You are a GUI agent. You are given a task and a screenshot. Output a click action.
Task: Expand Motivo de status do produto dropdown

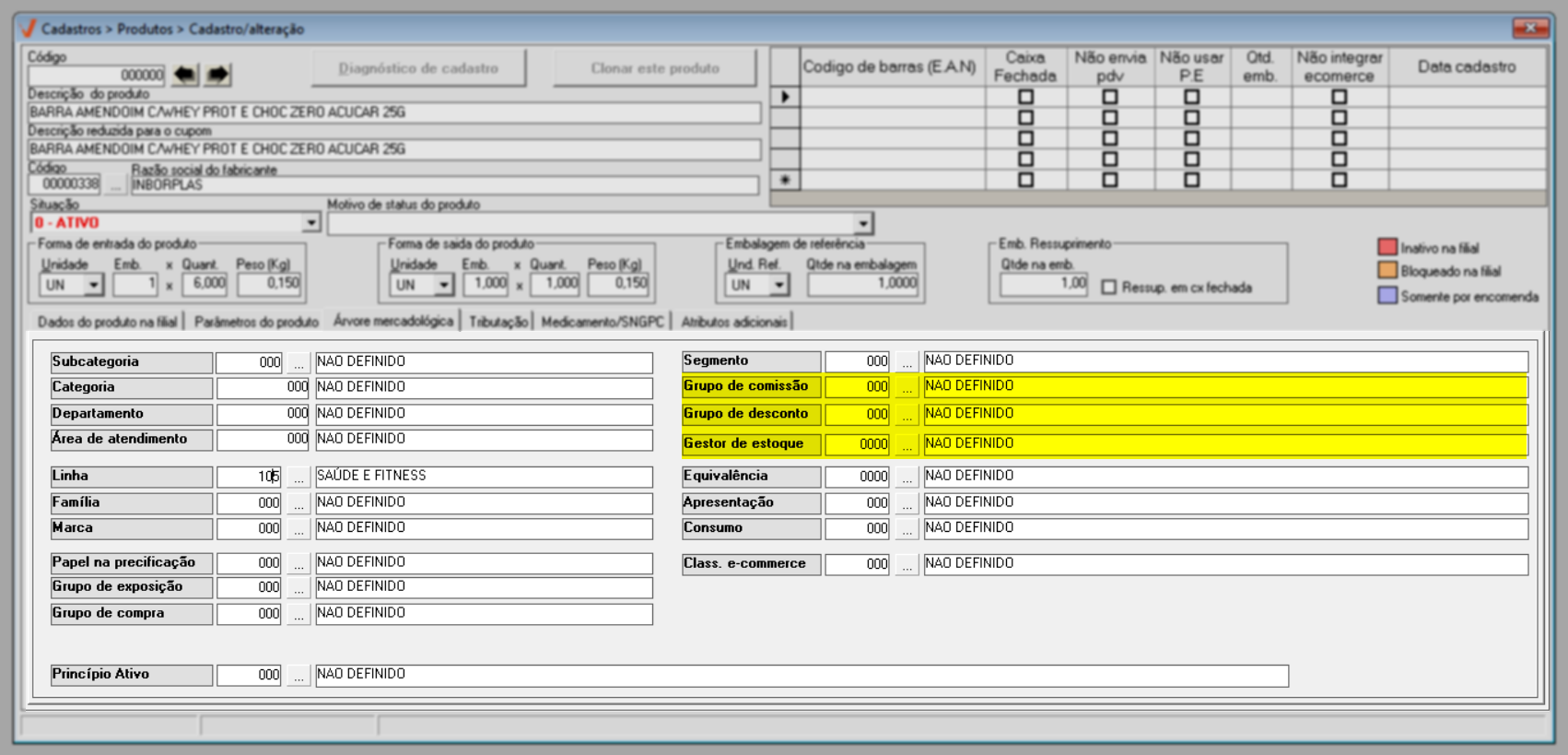tap(862, 224)
